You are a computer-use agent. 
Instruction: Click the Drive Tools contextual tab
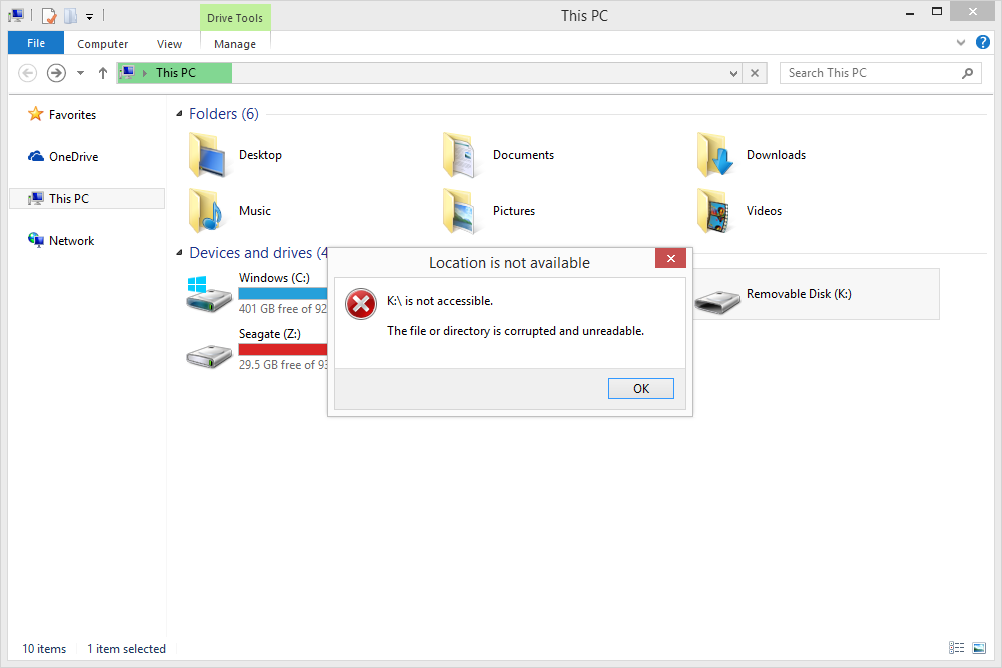click(235, 18)
